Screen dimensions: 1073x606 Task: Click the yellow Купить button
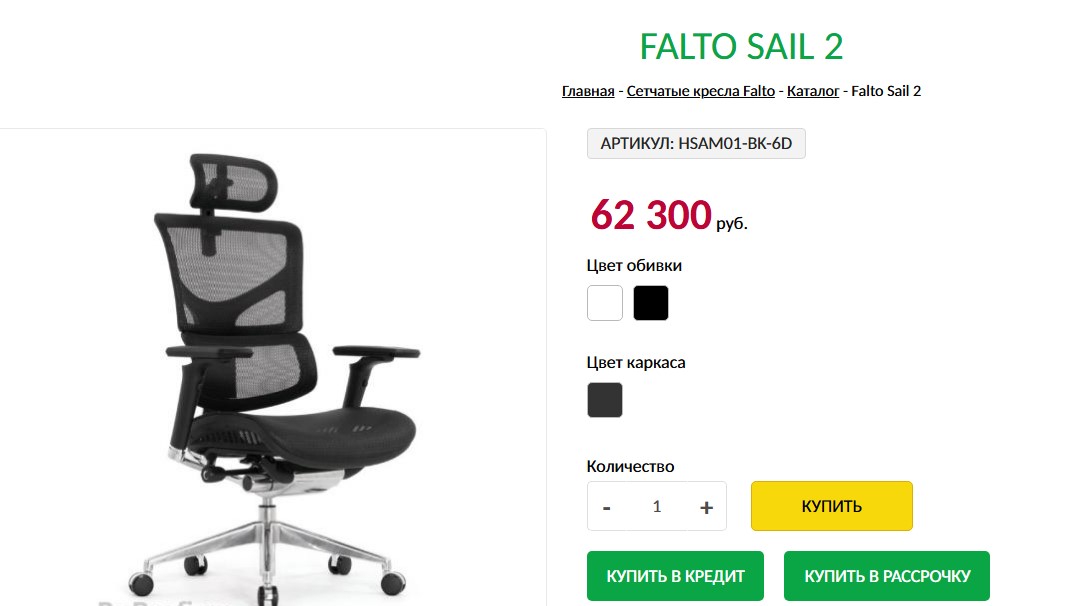(831, 506)
